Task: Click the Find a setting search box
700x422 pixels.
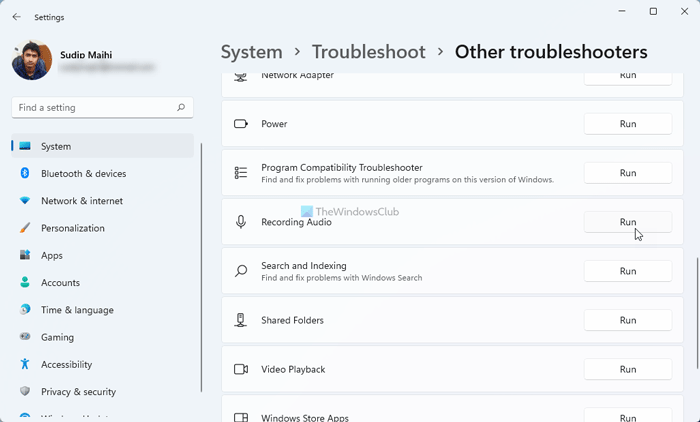Action: point(95,107)
